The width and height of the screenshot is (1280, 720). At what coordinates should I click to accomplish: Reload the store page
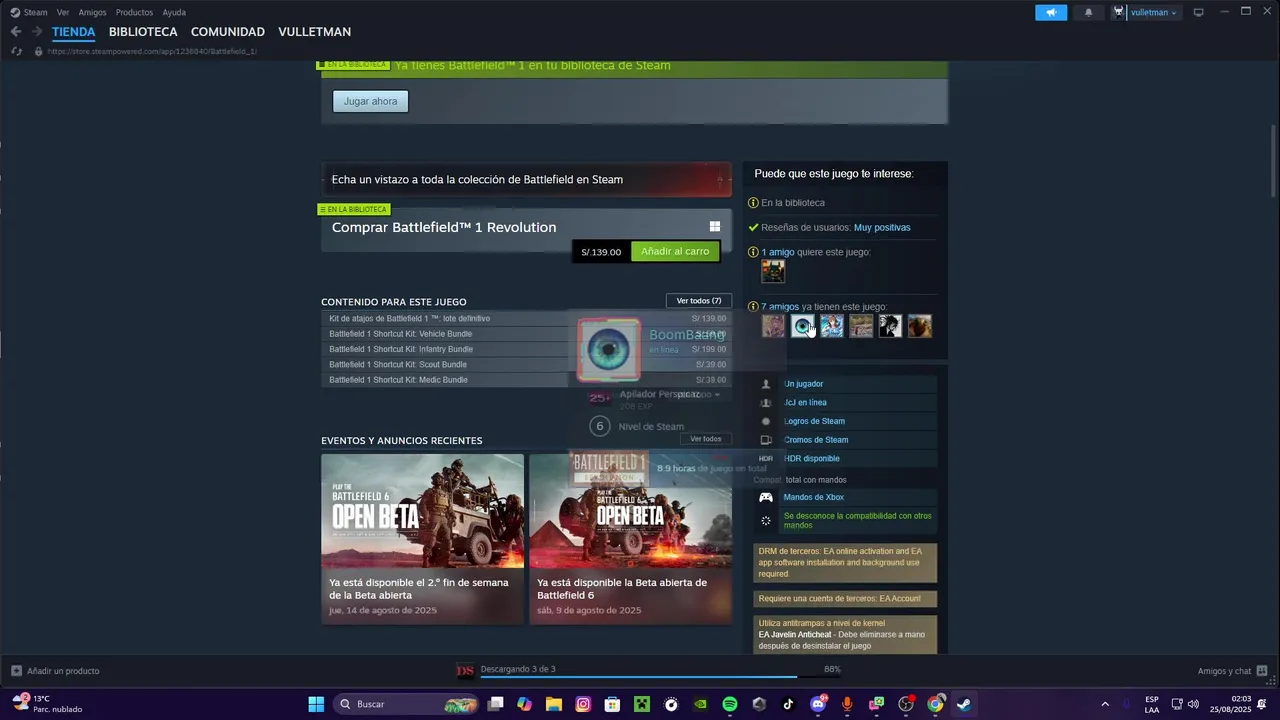(x=16, y=51)
